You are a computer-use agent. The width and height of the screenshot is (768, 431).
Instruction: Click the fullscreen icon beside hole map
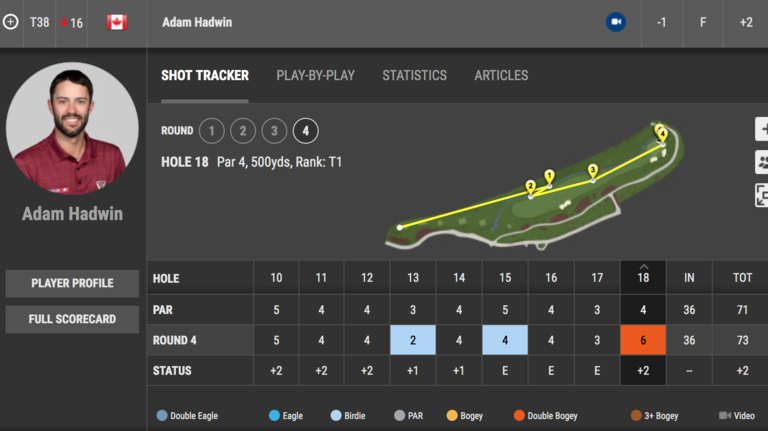761,195
